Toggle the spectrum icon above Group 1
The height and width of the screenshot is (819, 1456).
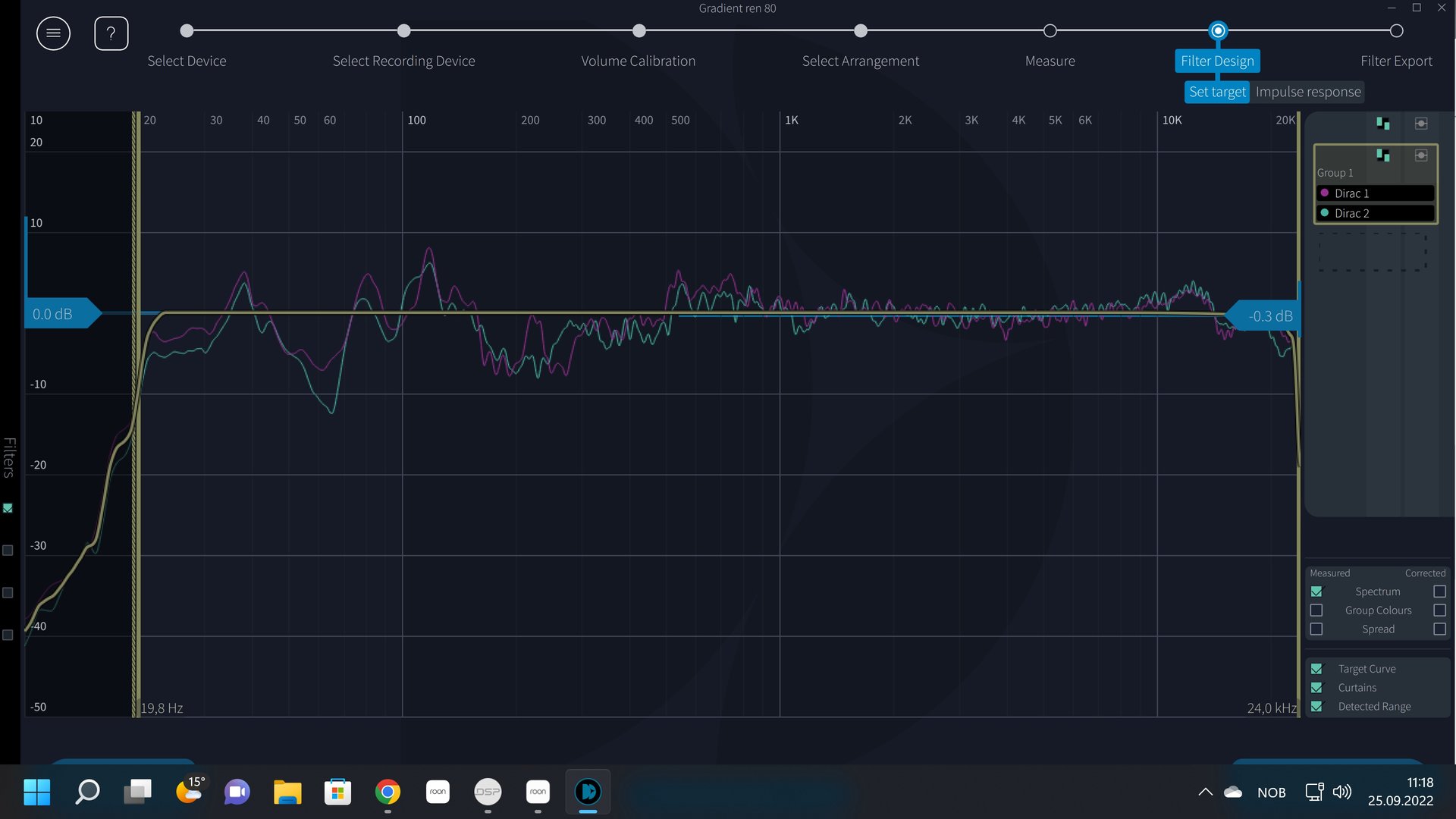point(1383,123)
